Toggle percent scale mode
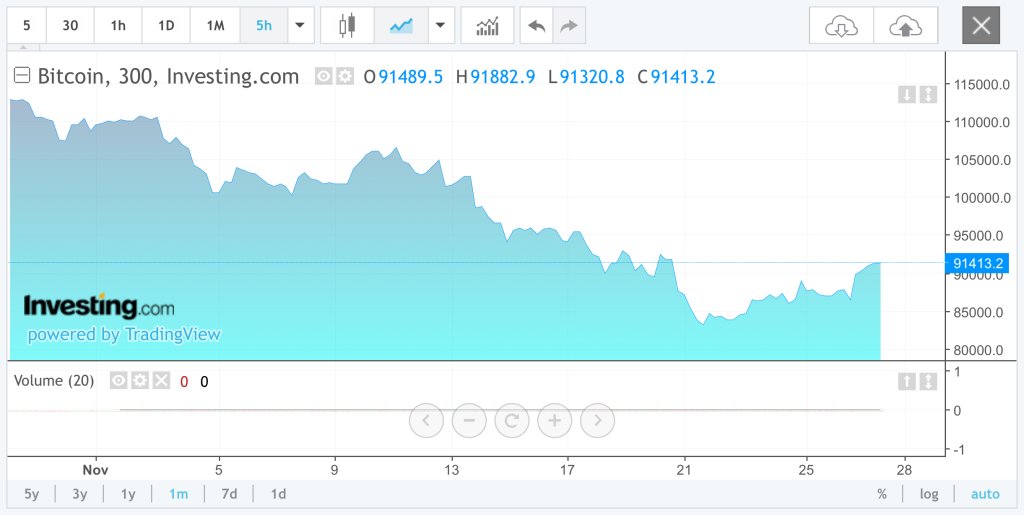Viewport: 1024px width, 528px height. [x=882, y=494]
